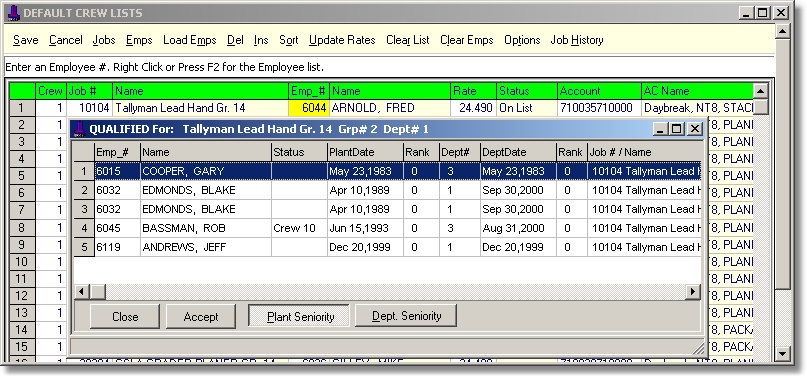Click row header 4 in the qualified list

tap(84, 228)
